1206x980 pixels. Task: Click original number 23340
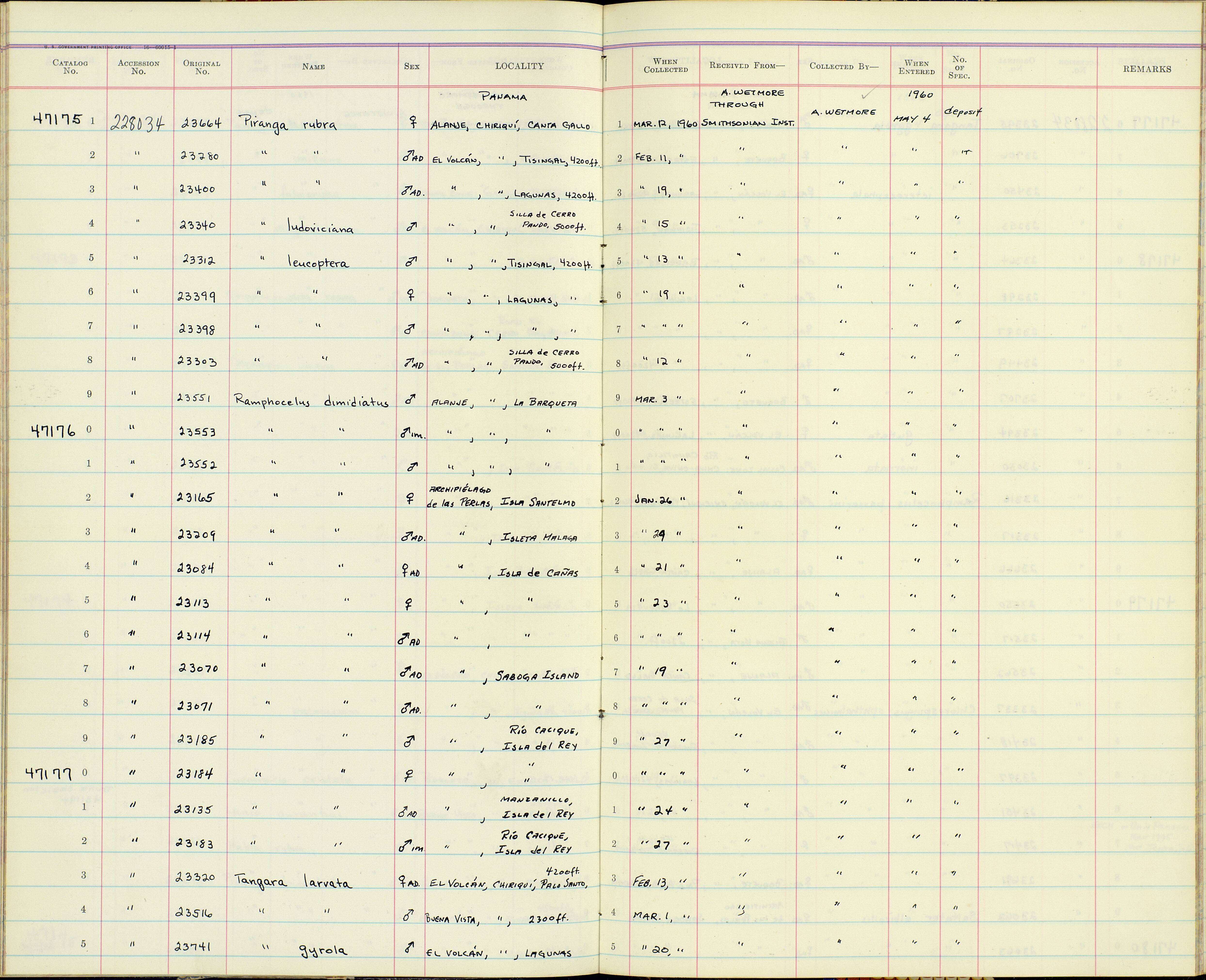click(x=198, y=225)
